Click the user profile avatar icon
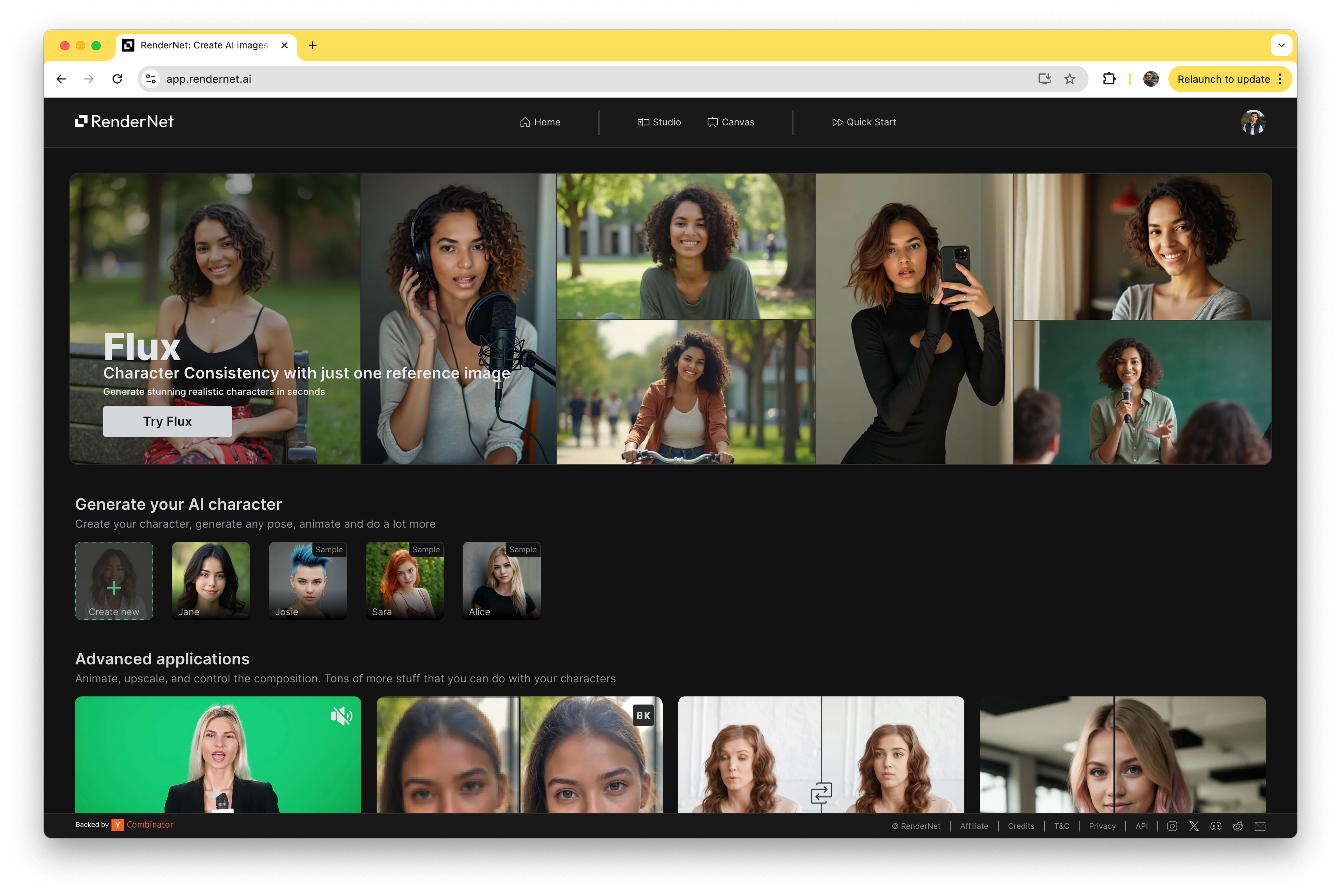 pos(1253,122)
